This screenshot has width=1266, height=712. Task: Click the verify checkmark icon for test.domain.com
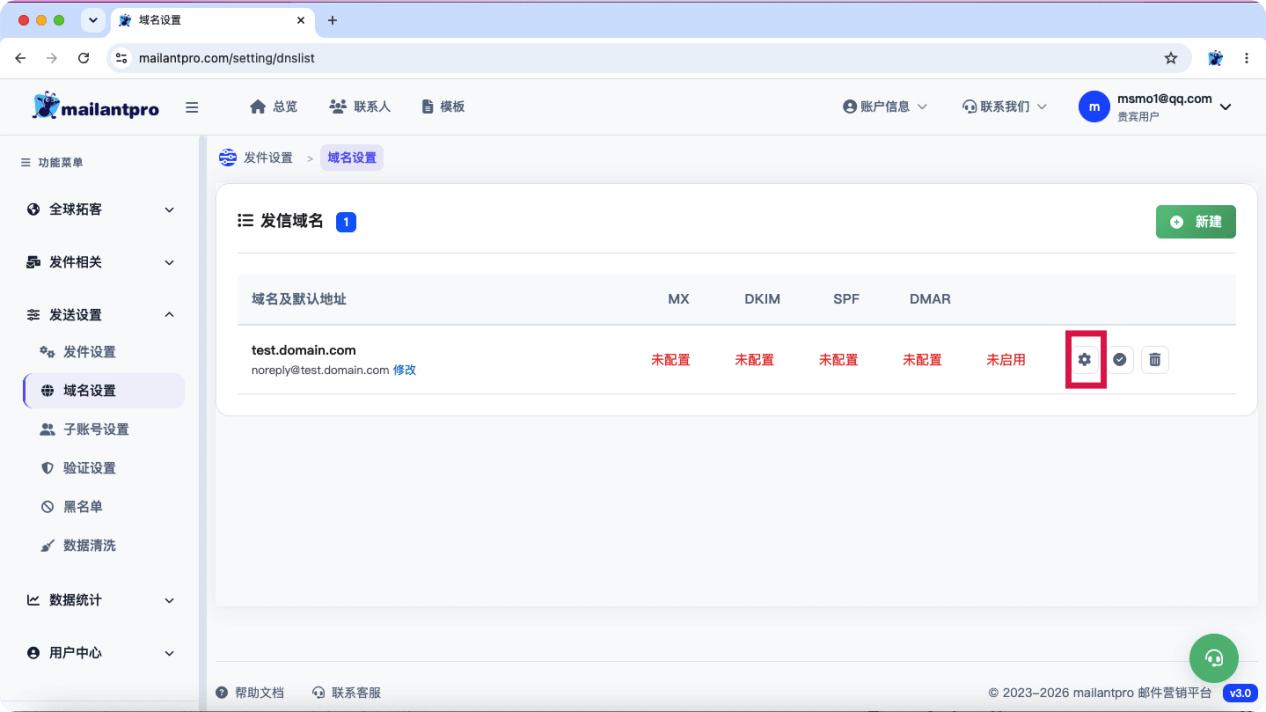(x=1120, y=360)
